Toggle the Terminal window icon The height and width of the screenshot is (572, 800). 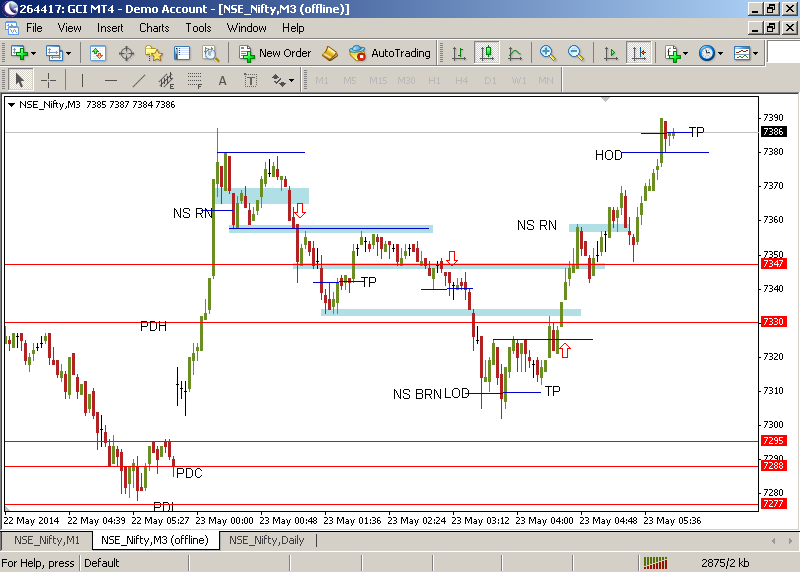coord(182,53)
